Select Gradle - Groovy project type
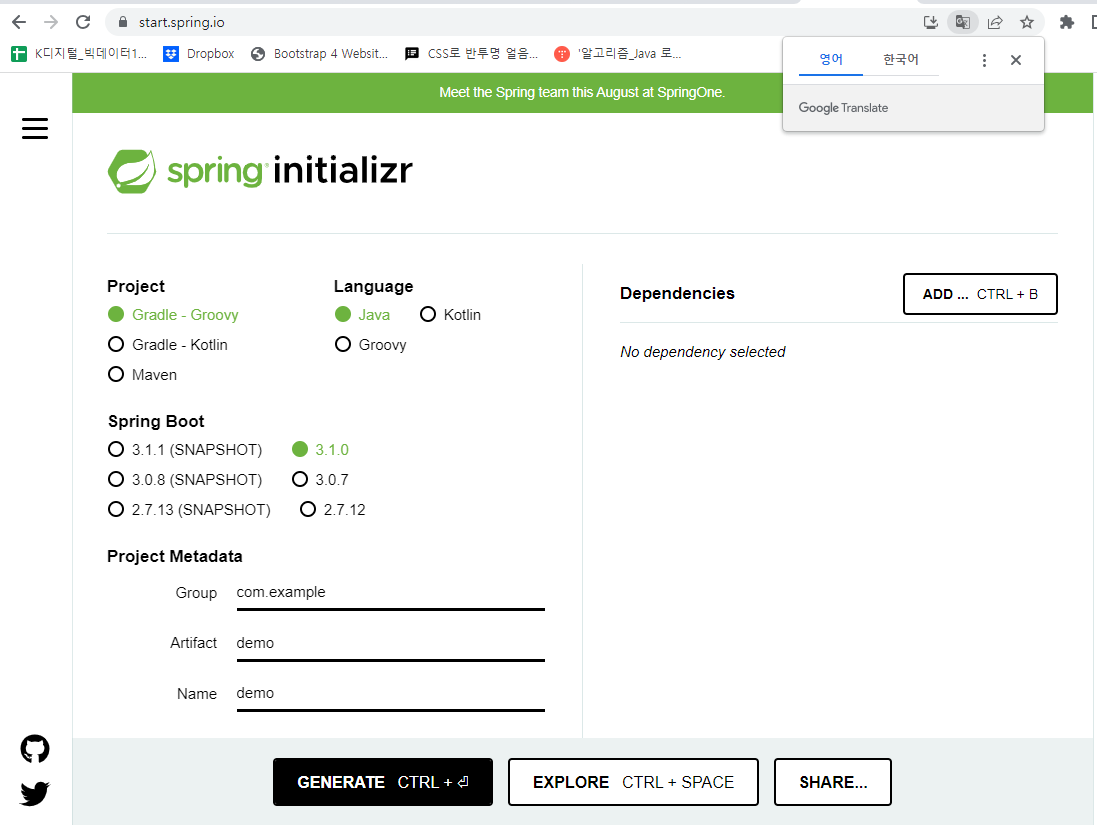 coord(174,315)
